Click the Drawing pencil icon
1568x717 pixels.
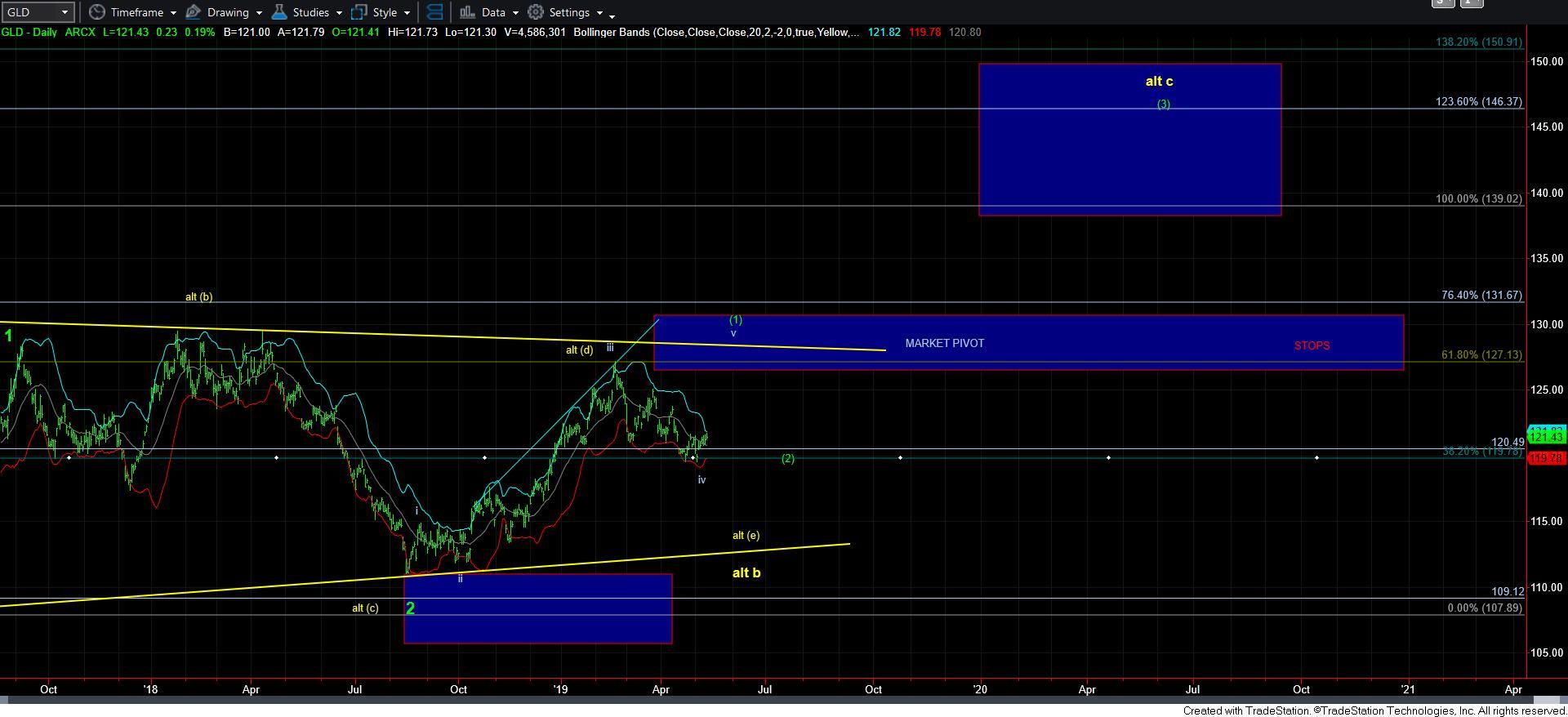pos(194,12)
